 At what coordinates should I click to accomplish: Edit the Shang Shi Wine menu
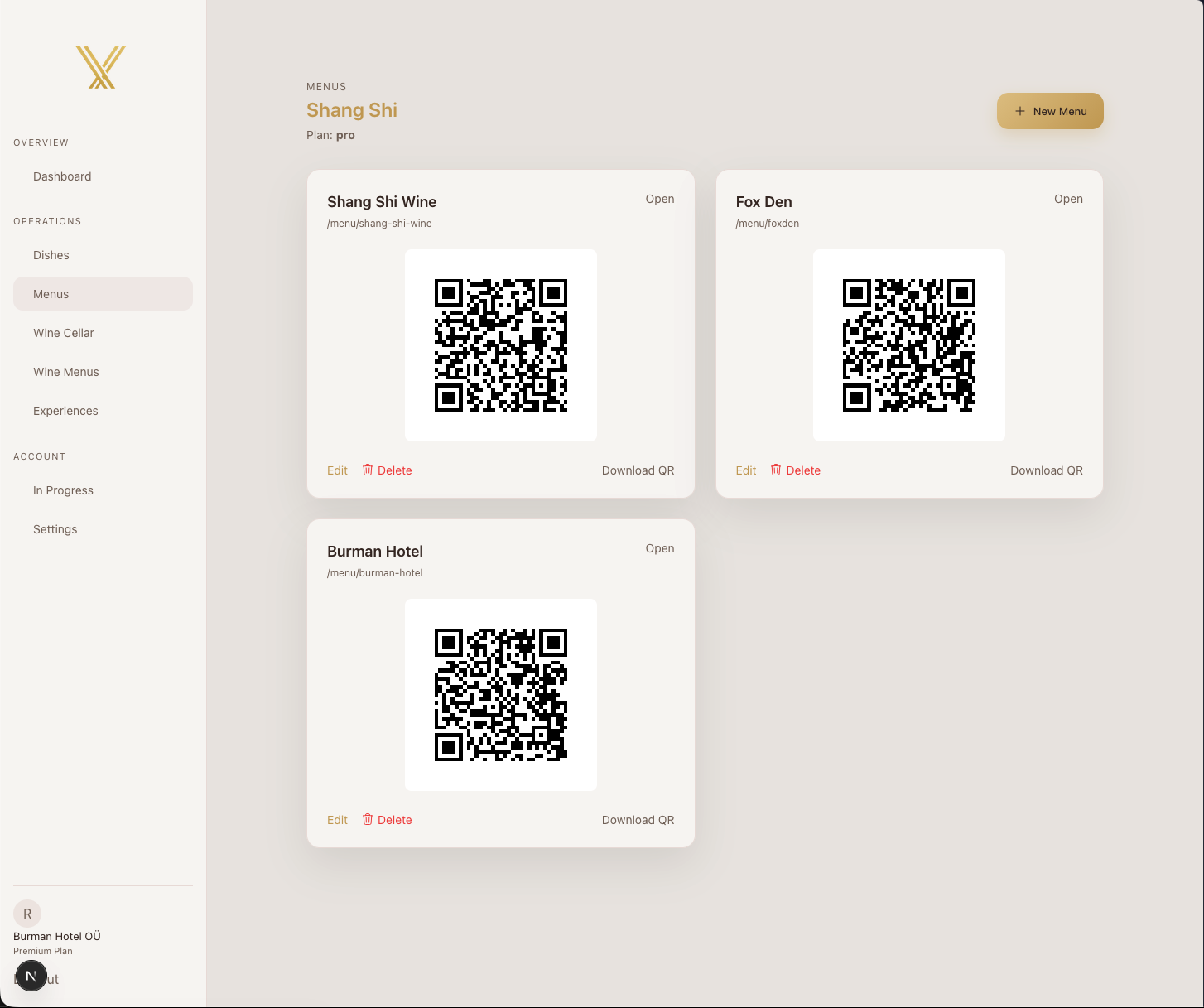click(337, 470)
